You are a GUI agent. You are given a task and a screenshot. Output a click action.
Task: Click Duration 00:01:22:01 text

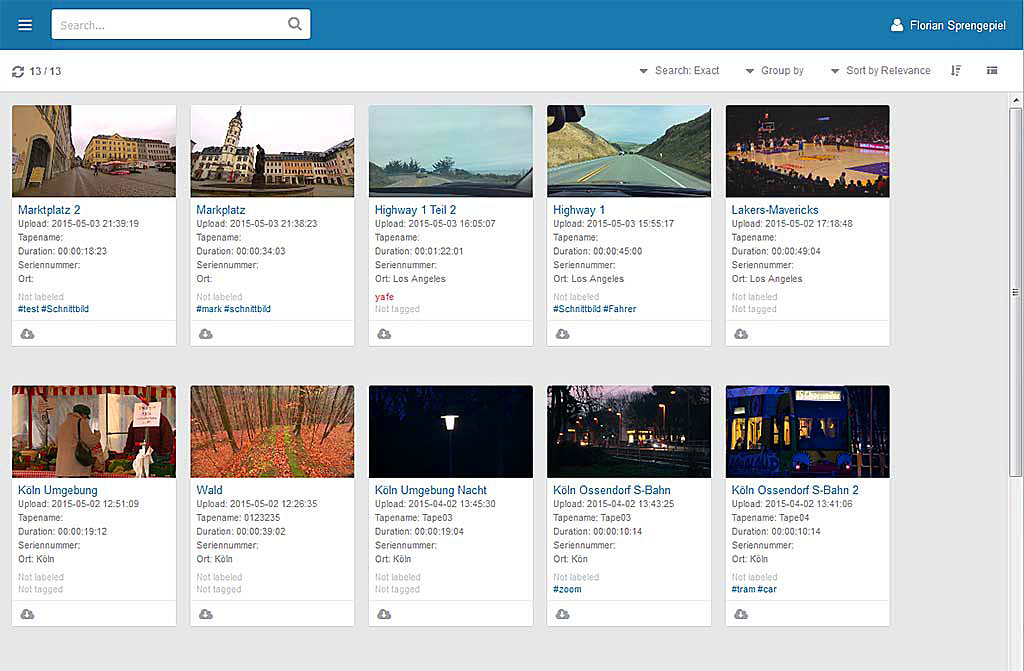coord(419,251)
